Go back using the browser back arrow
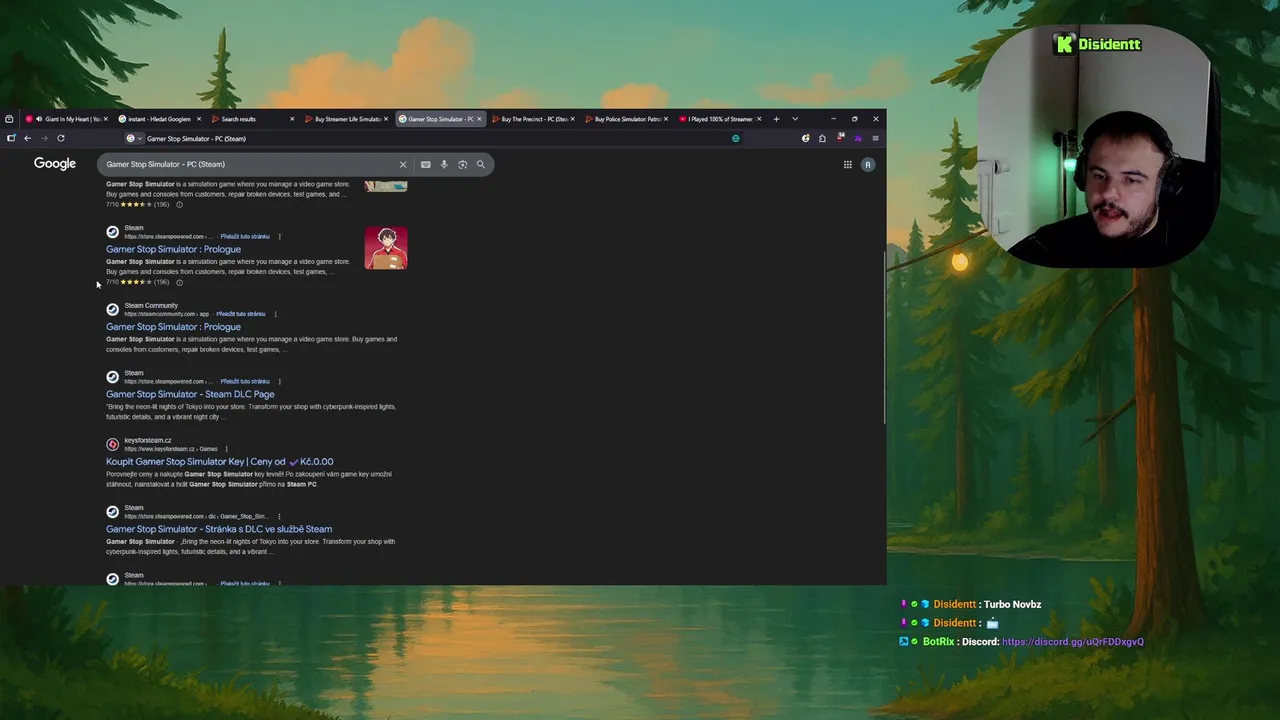Screen dimensions: 1280x720 [x=27, y=138]
